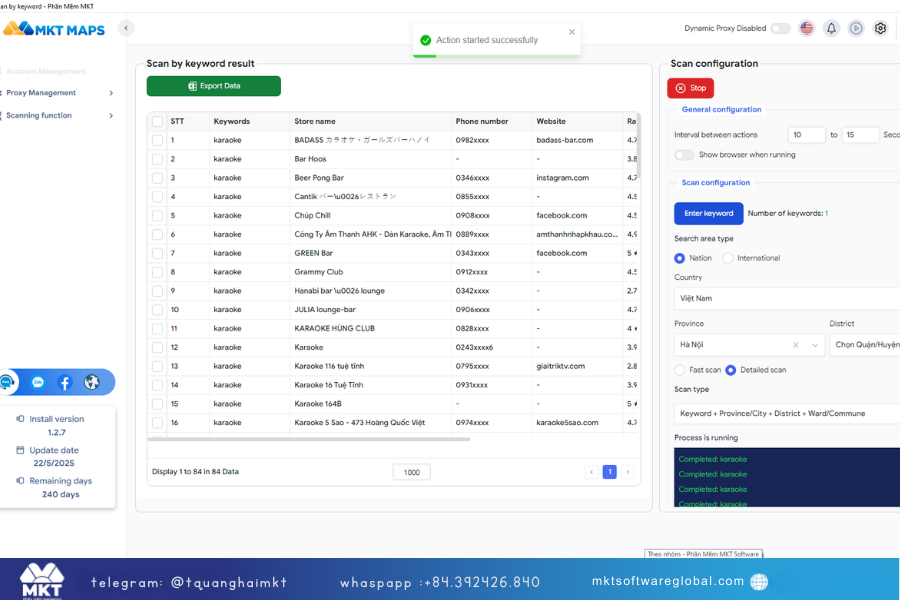Screen dimensions: 900x600
Task: Open the notification bell
Action: pos(831,28)
